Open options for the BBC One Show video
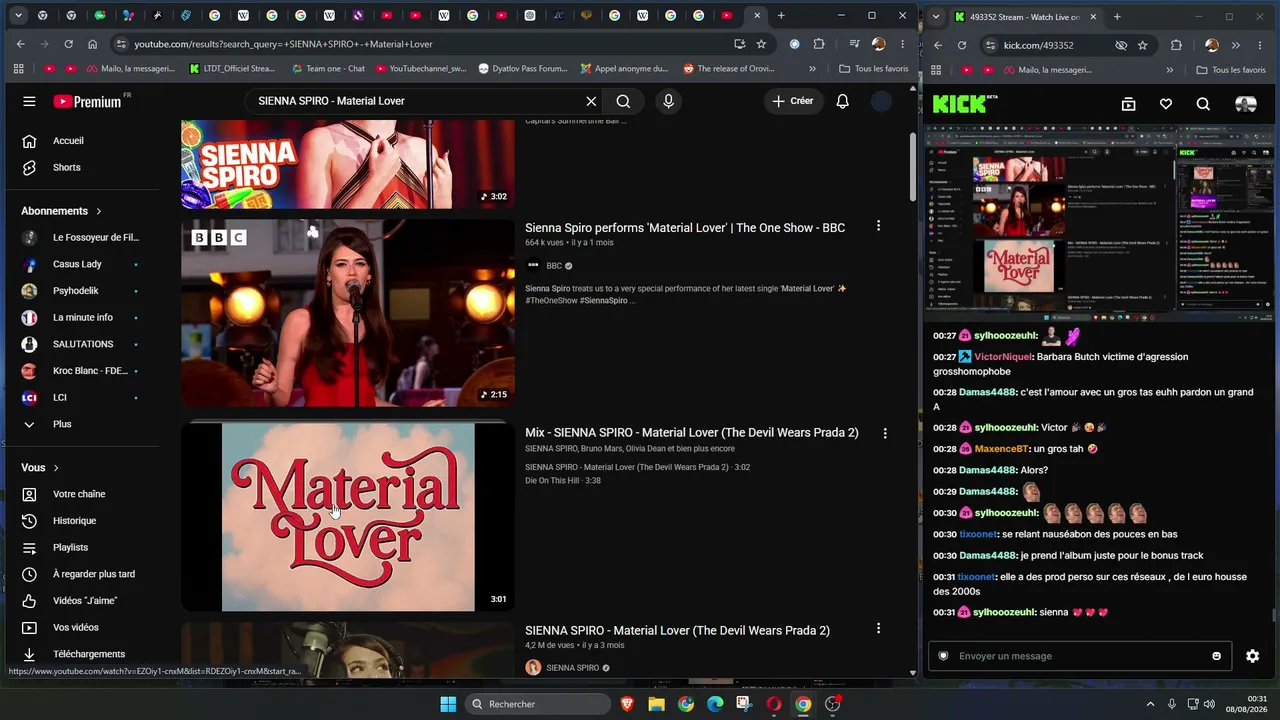Screen dimensions: 1280x720 coord(878,226)
